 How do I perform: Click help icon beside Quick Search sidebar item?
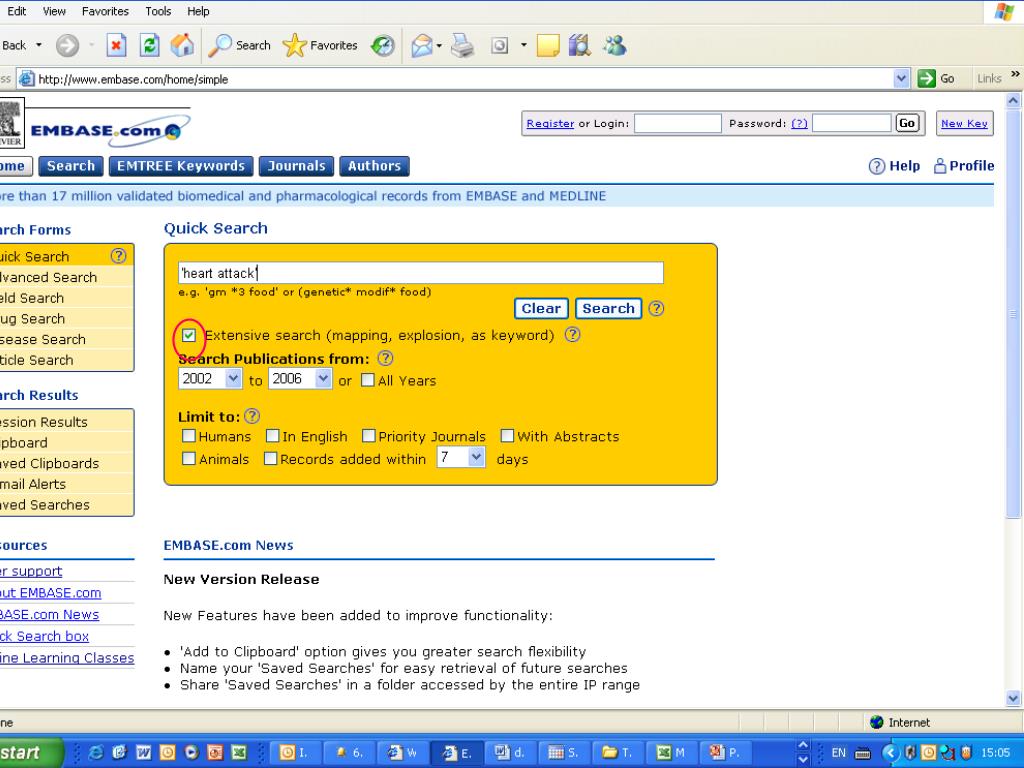point(118,256)
